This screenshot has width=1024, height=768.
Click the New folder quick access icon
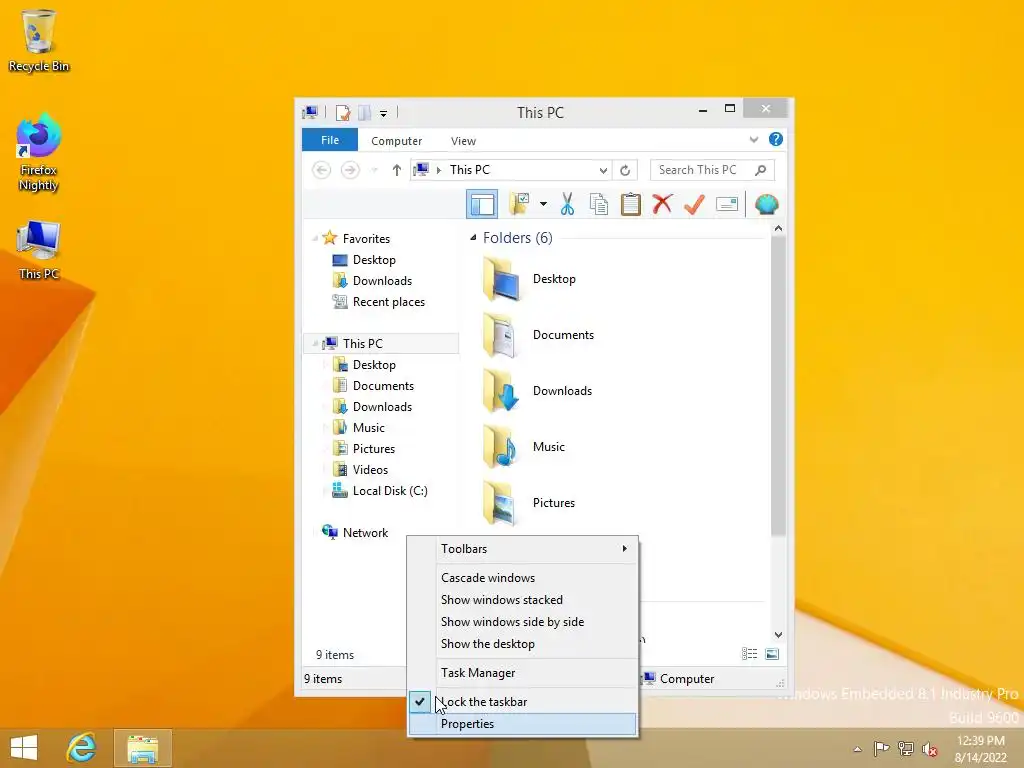[x=364, y=113]
